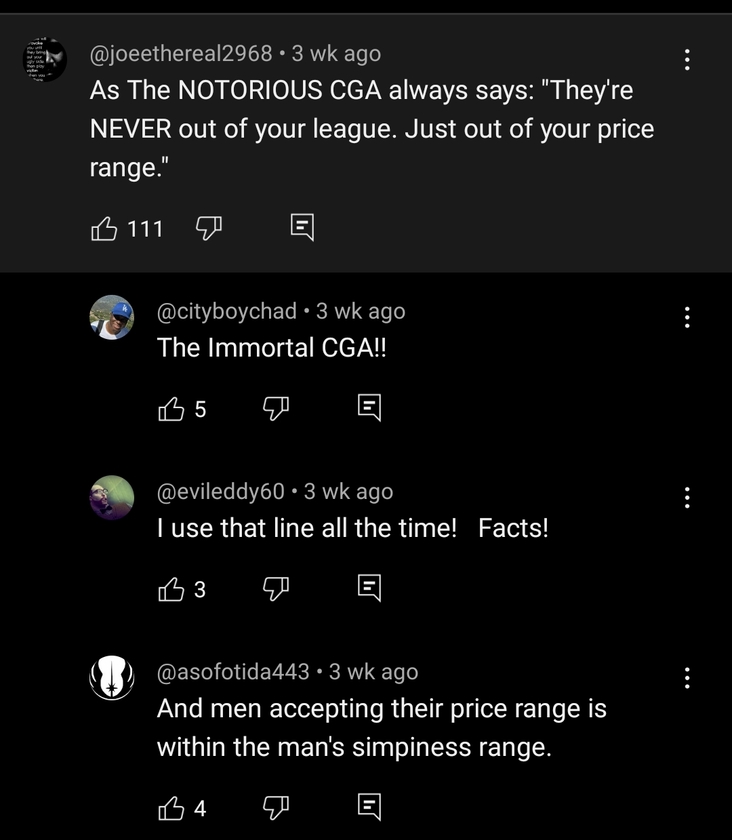Screen dimensions: 732x840
Task: Like @evileddy60's reply
Action: coord(171,589)
